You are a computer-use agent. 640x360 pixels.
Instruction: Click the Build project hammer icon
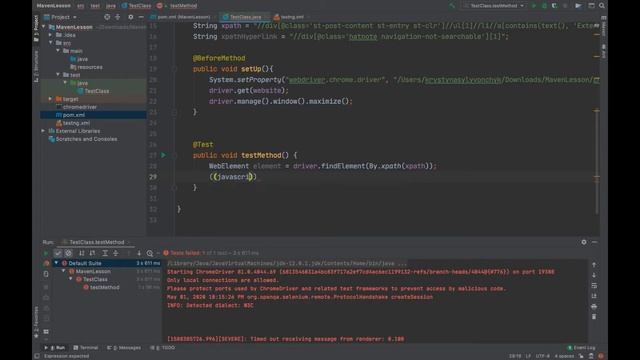452,6
